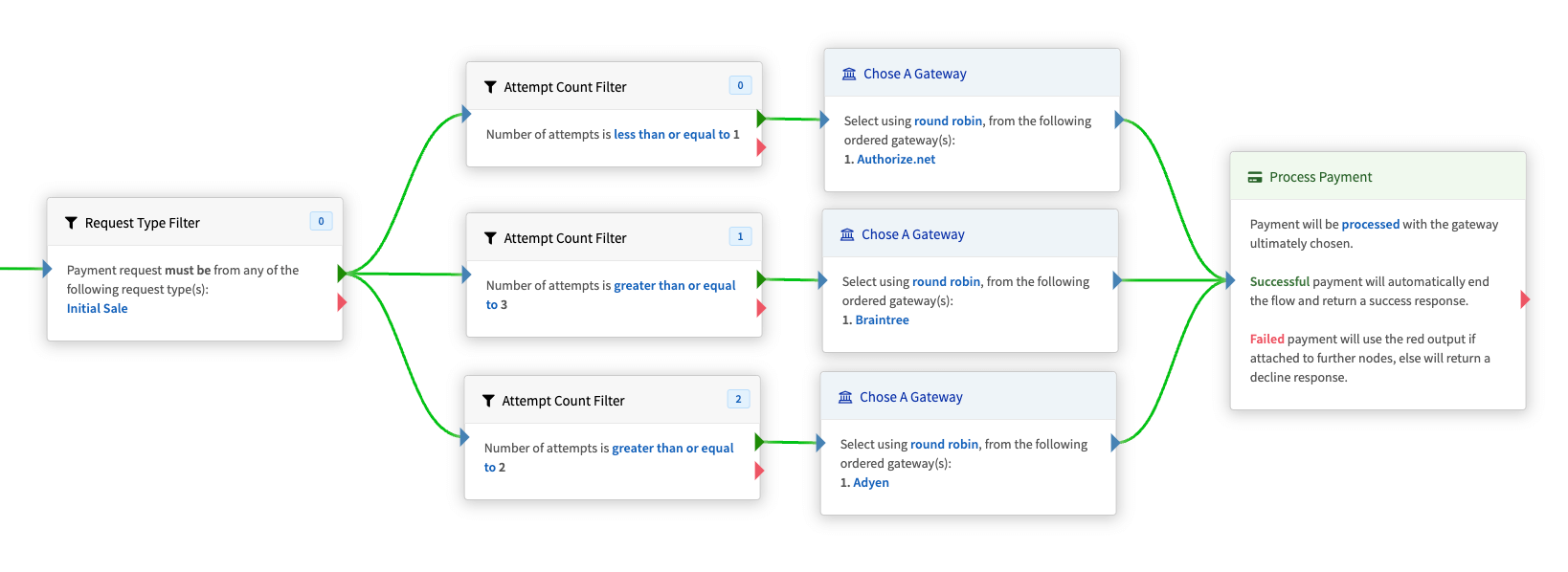
Task: Click the 'less than or equal to' condition
Action: pos(672,135)
